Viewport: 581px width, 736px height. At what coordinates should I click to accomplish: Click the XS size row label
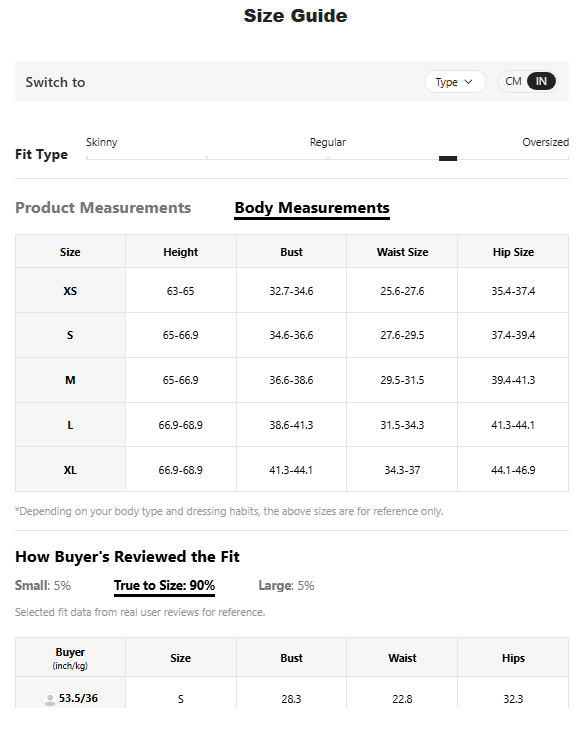[70, 291]
